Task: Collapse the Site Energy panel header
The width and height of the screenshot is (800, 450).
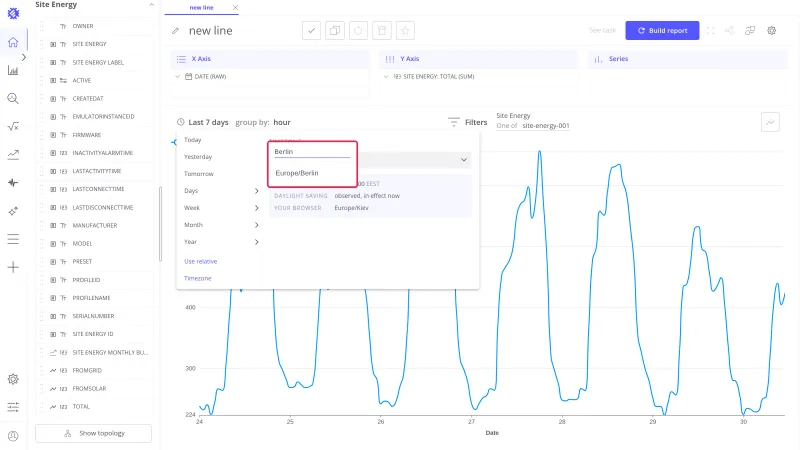Action: 152,5
